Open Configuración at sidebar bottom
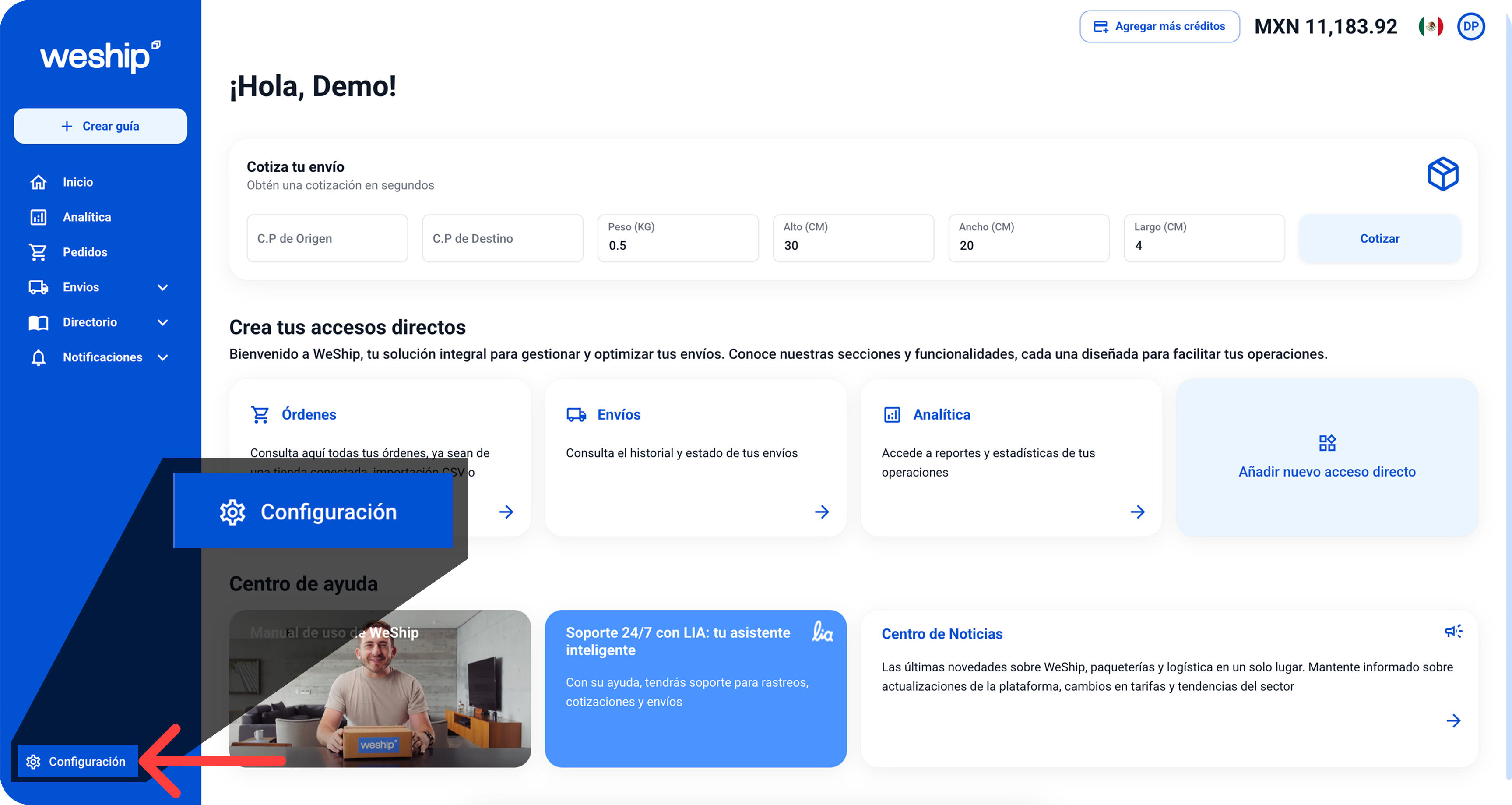Image resolution: width=1512 pixels, height=805 pixels. click(x=77, y=762)
